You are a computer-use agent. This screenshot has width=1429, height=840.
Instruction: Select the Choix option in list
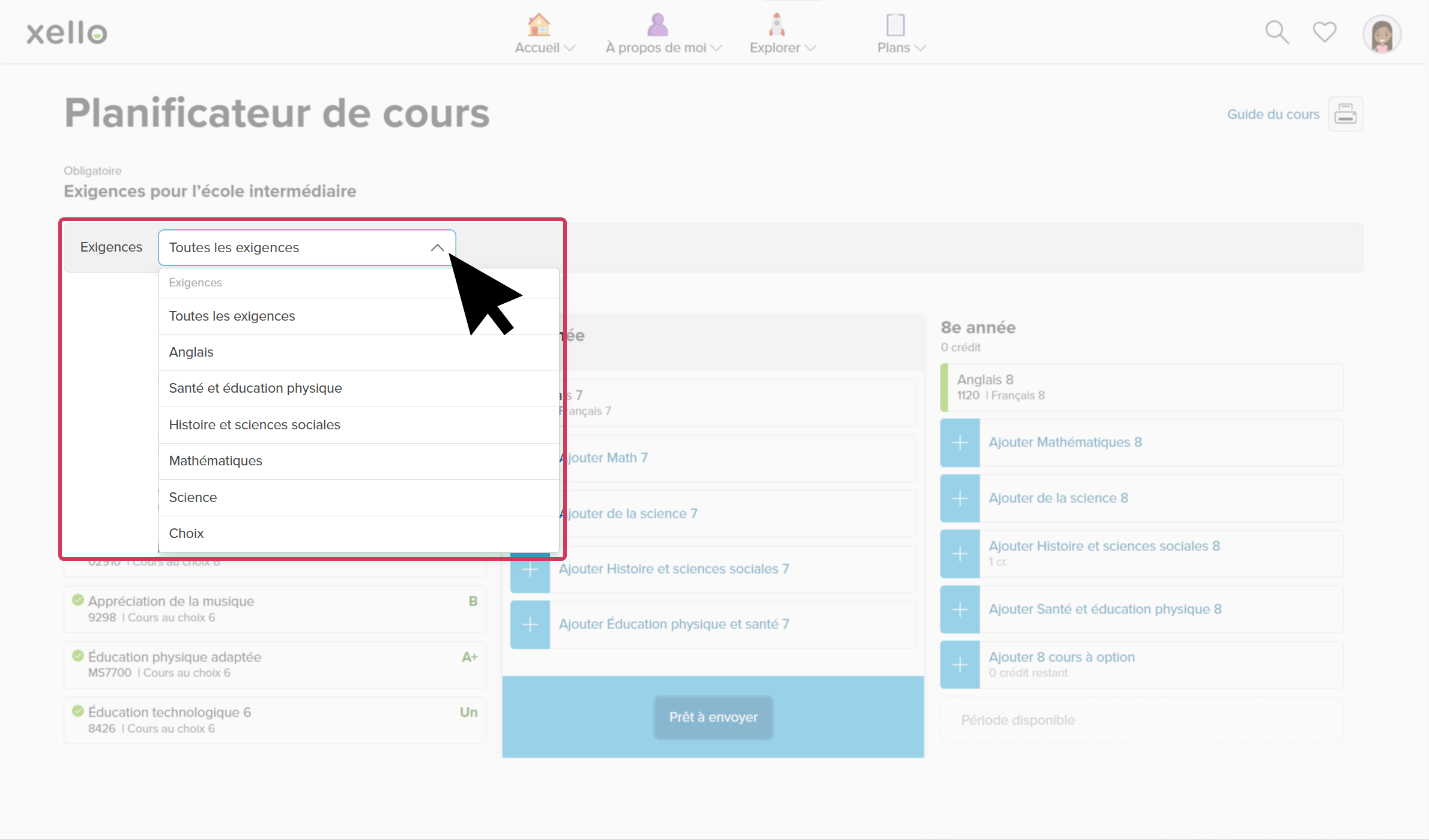tap(186, 534)
